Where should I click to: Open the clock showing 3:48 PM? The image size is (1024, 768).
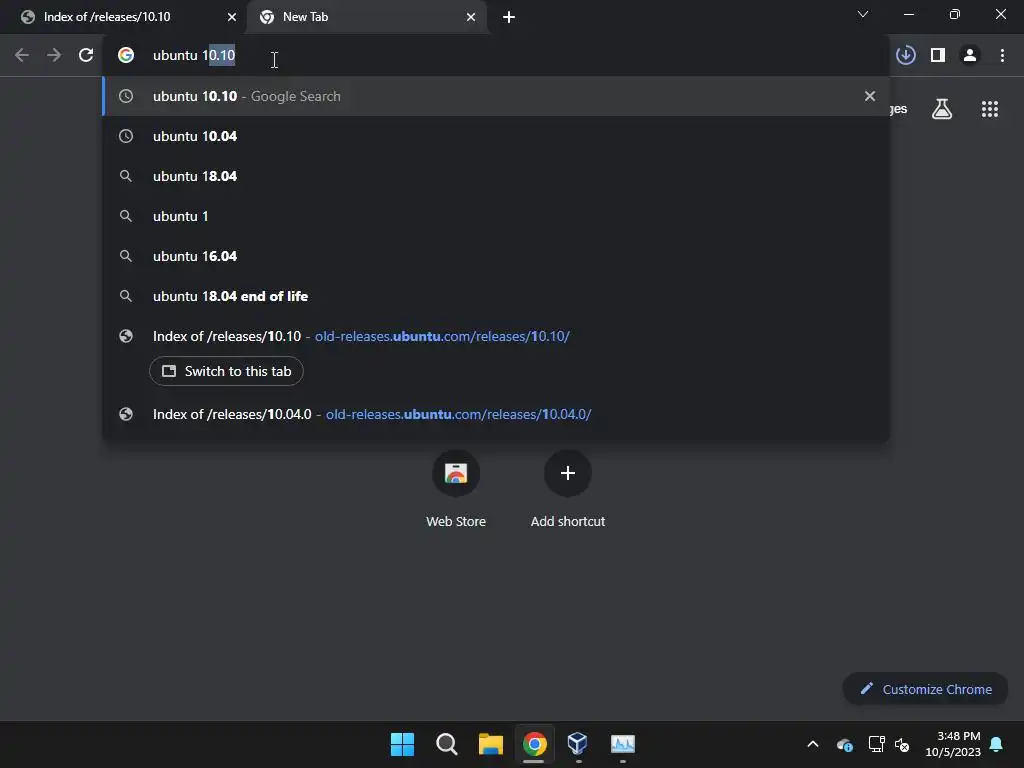coord(953,744)
